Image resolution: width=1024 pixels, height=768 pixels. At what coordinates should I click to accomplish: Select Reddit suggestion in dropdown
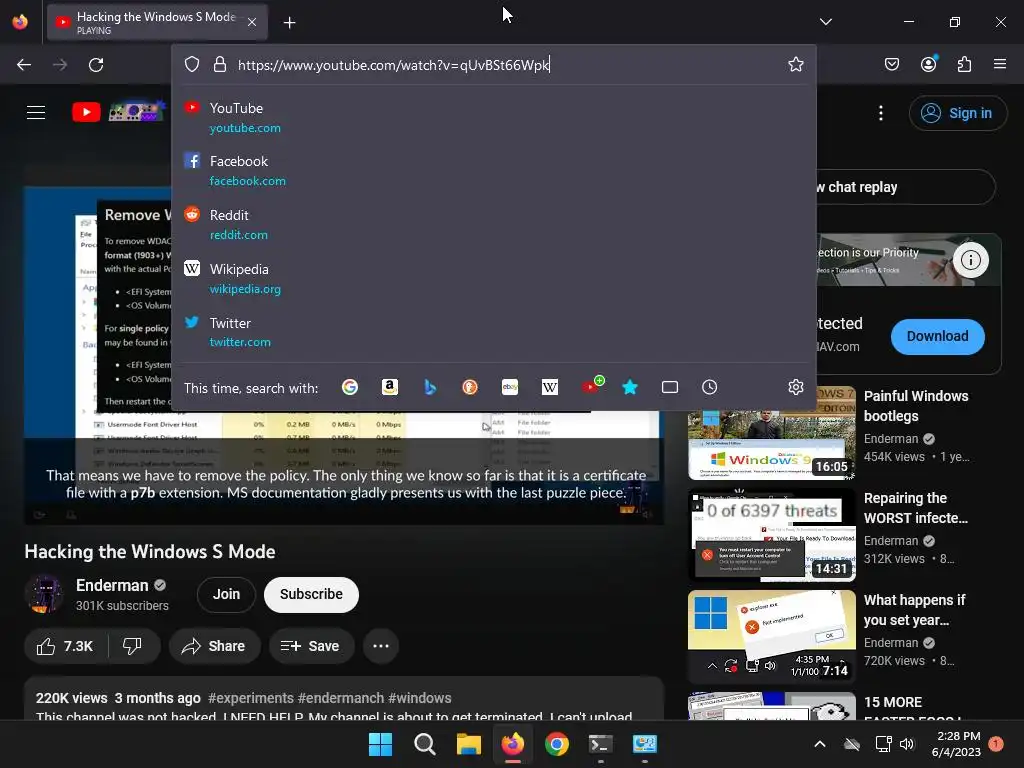coord(494,224)
